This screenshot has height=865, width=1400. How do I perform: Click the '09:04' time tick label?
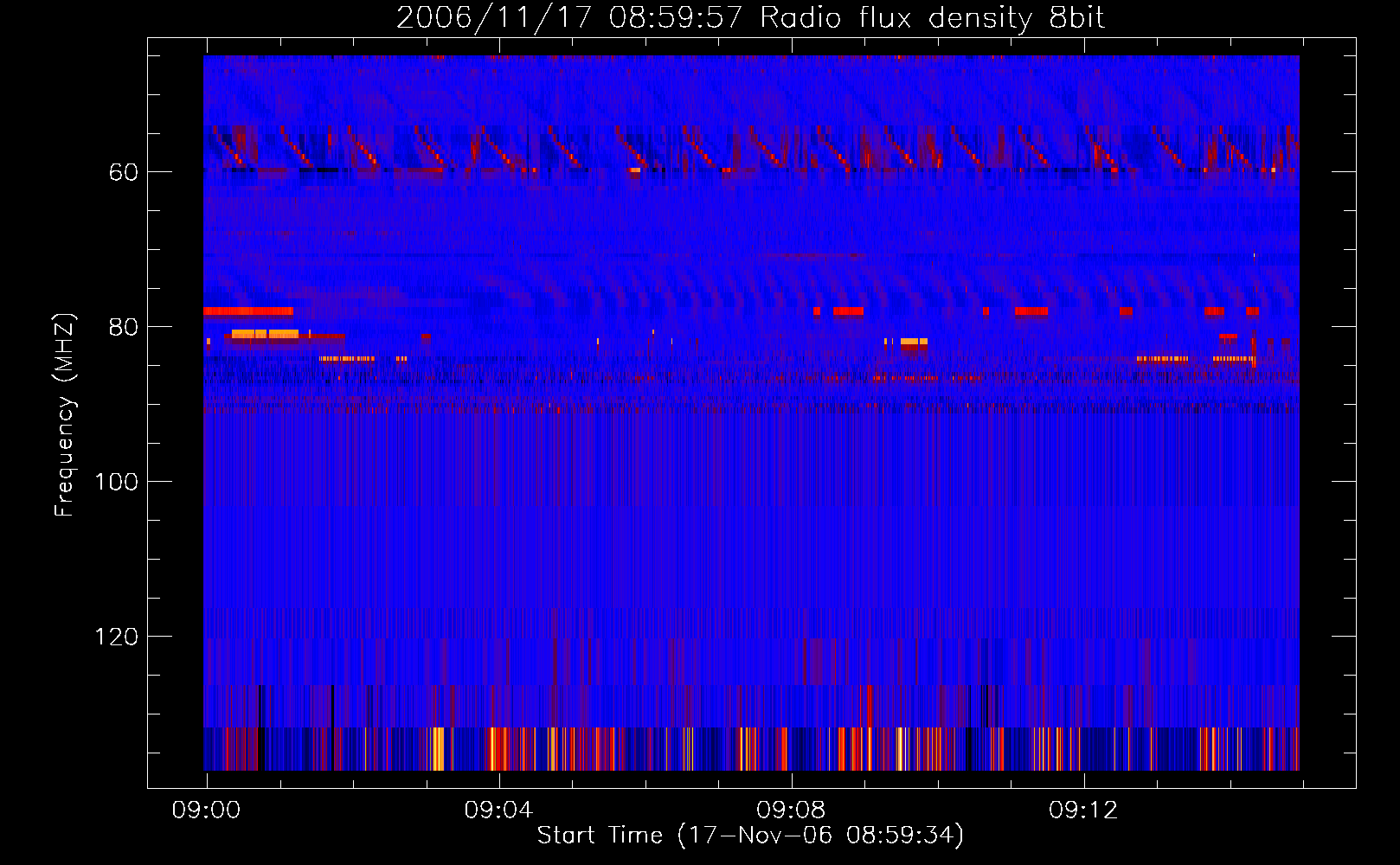click(498, 811)
